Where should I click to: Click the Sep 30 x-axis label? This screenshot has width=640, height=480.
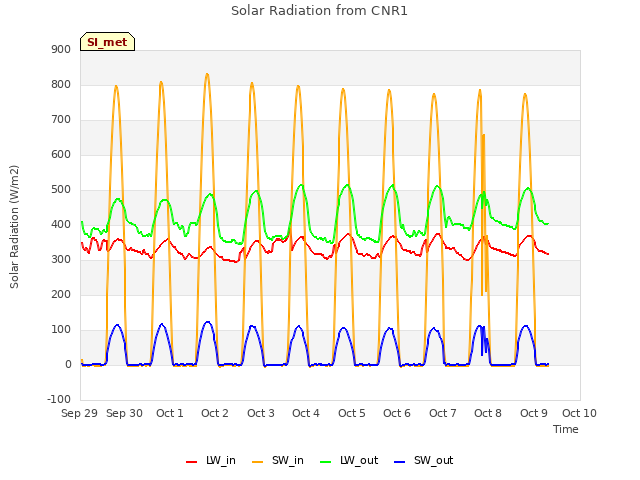124,413
